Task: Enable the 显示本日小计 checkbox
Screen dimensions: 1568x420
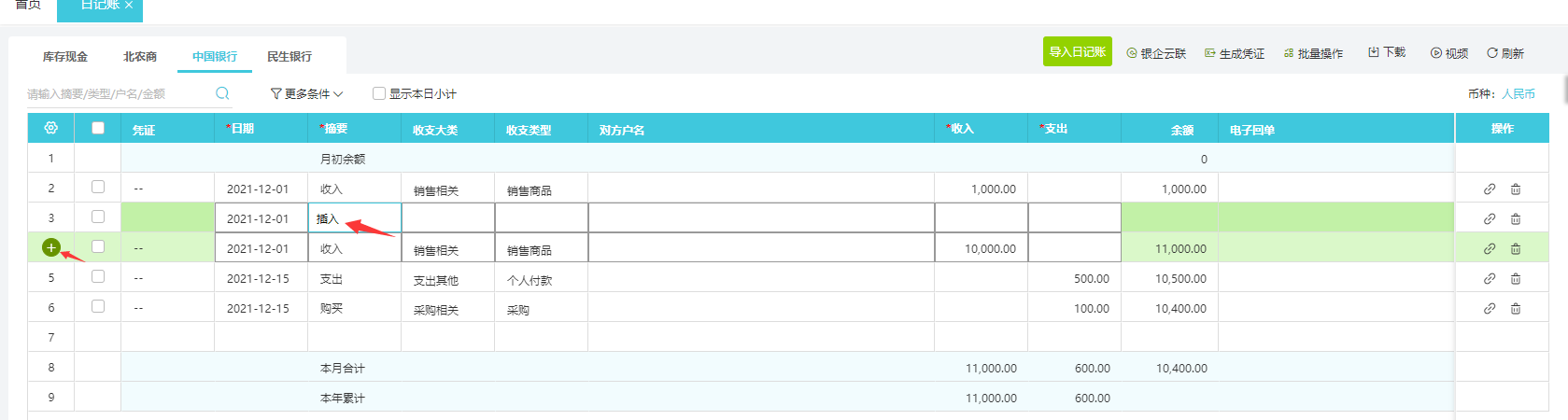Action: 379,93
